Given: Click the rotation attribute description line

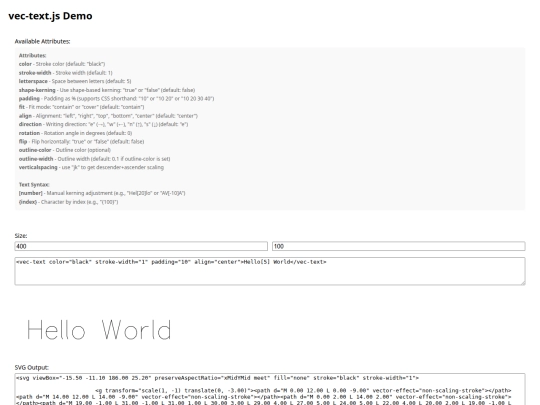Looking at the screenshot, I should click(x=75, y=133).
